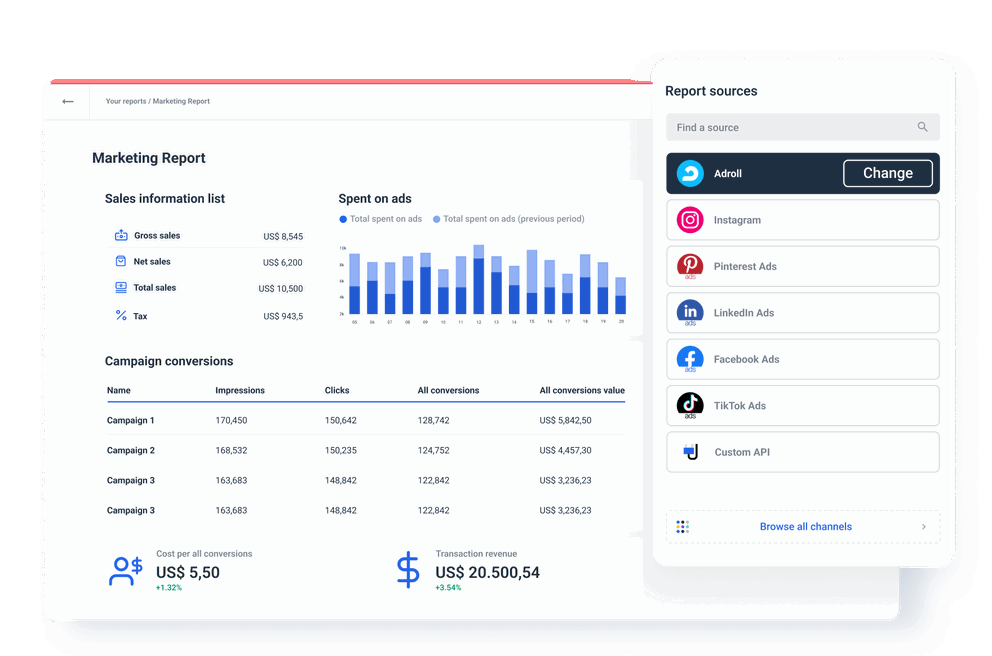
Task: Click the Pinterest Ads icon
Action: pos(689,266)
